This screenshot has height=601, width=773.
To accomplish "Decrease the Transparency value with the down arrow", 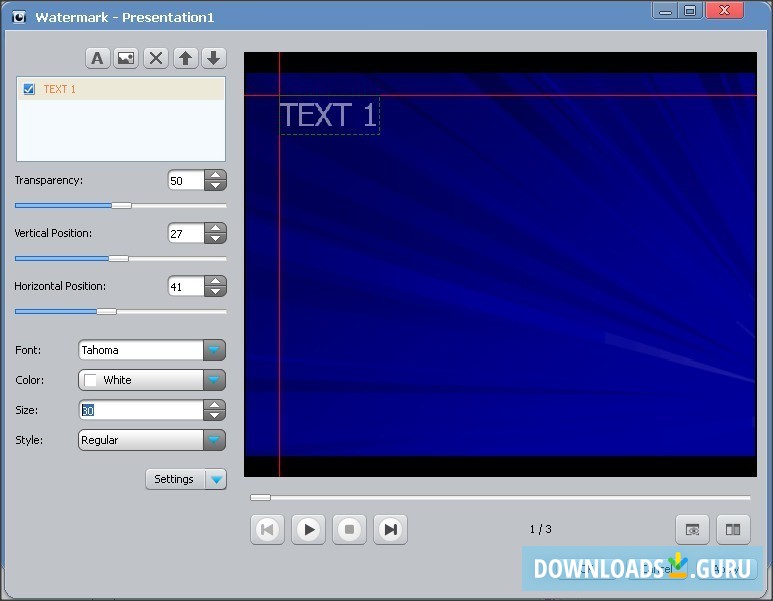I will [215, 186].
